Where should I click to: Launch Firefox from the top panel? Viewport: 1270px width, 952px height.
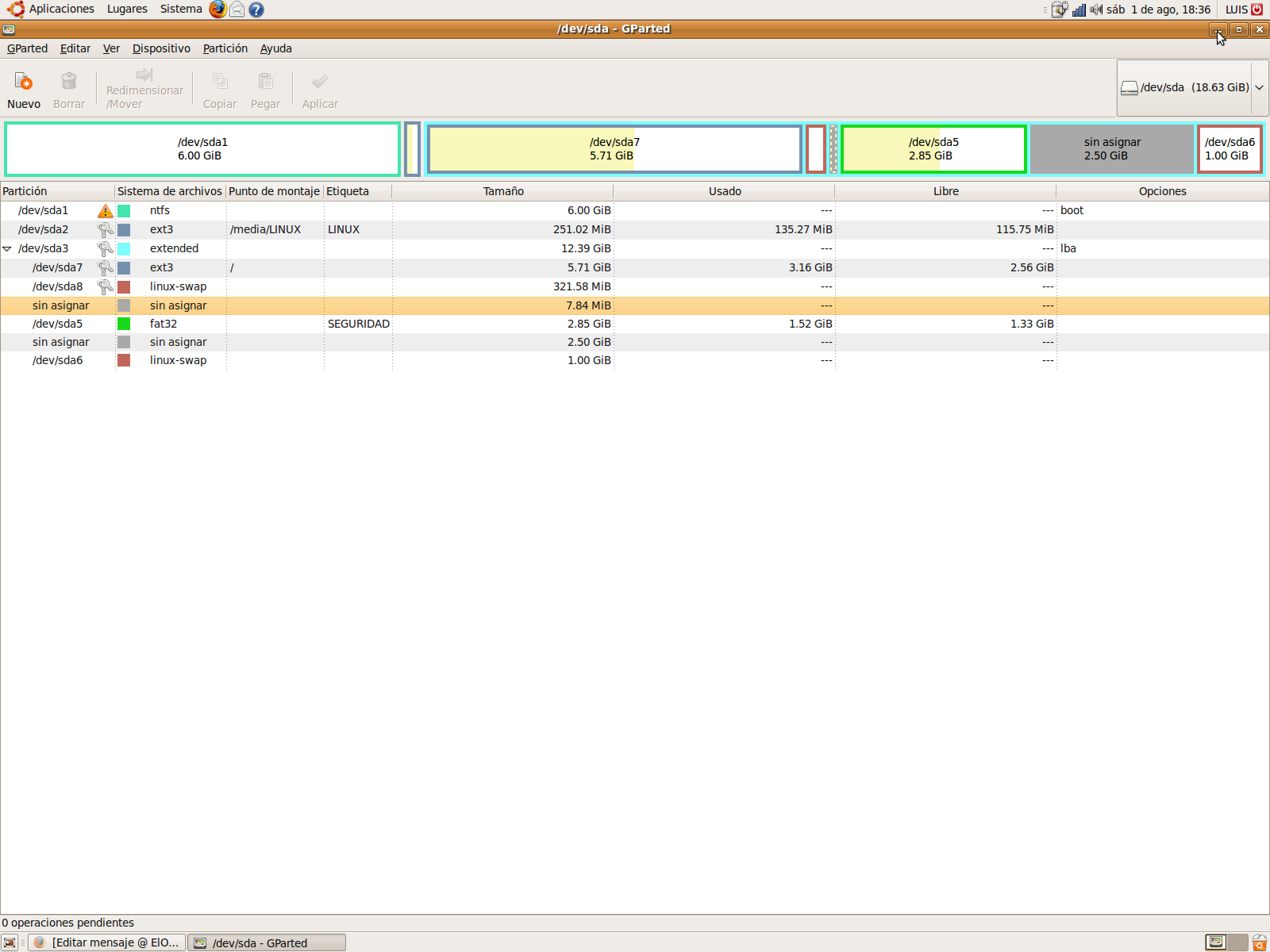pyautogui.click(x=217, y=10)
